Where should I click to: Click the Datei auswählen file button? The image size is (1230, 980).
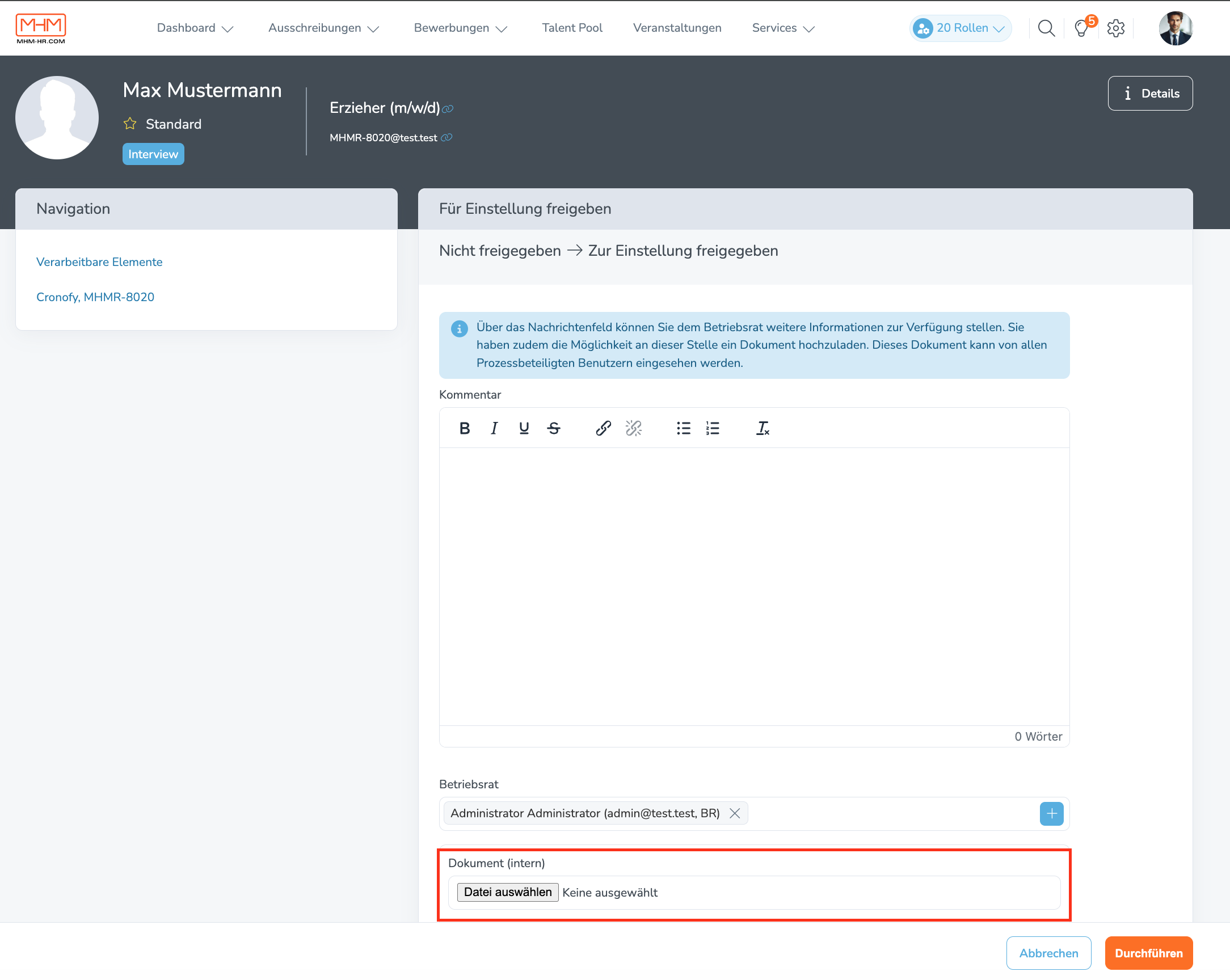pyautogui.click(x=507, y=892)
